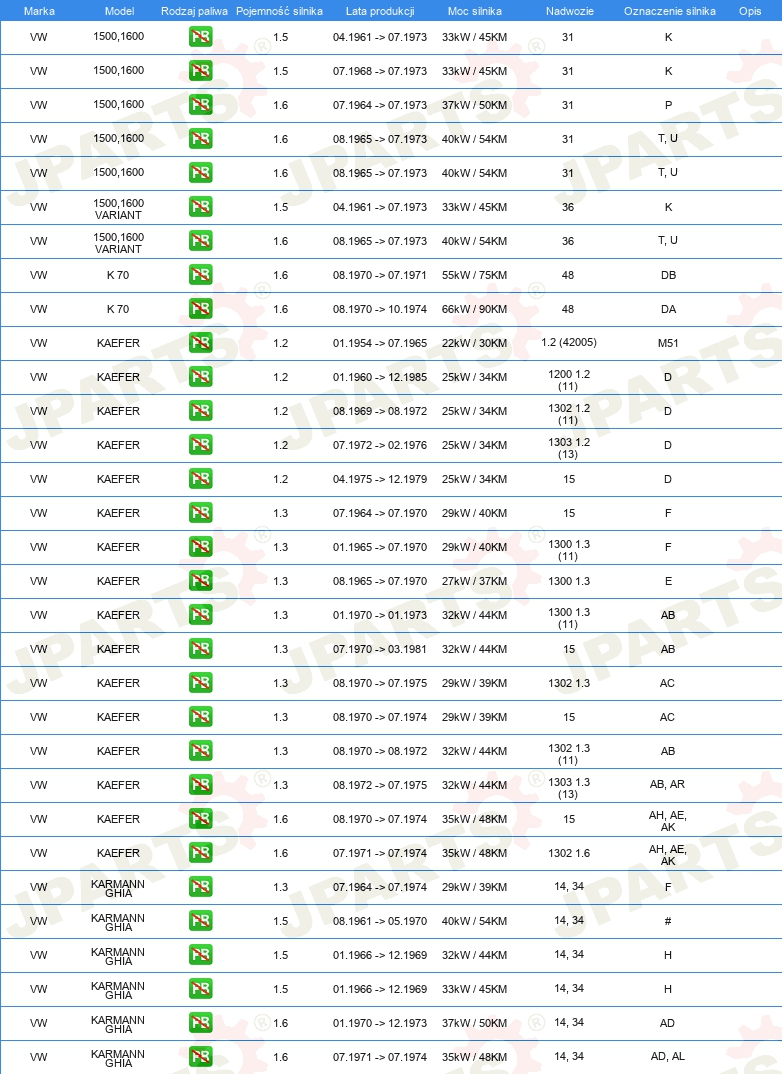The width and height of the screenshot is (782, 1074).
Task: Click the Moc silnika column header
Action: (x=475, y=11)
